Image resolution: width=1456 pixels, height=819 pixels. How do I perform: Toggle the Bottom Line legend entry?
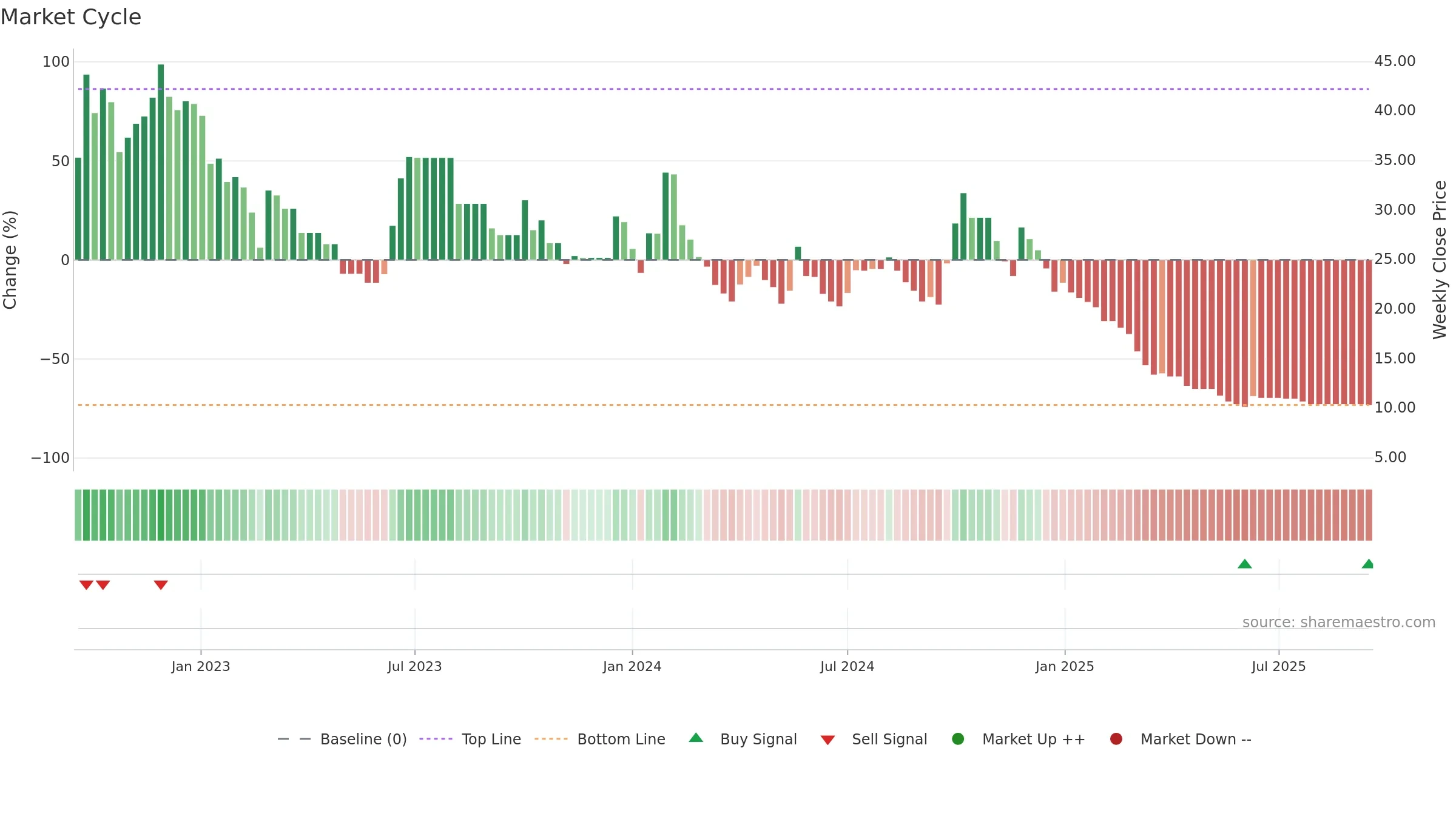pos(600,739)
